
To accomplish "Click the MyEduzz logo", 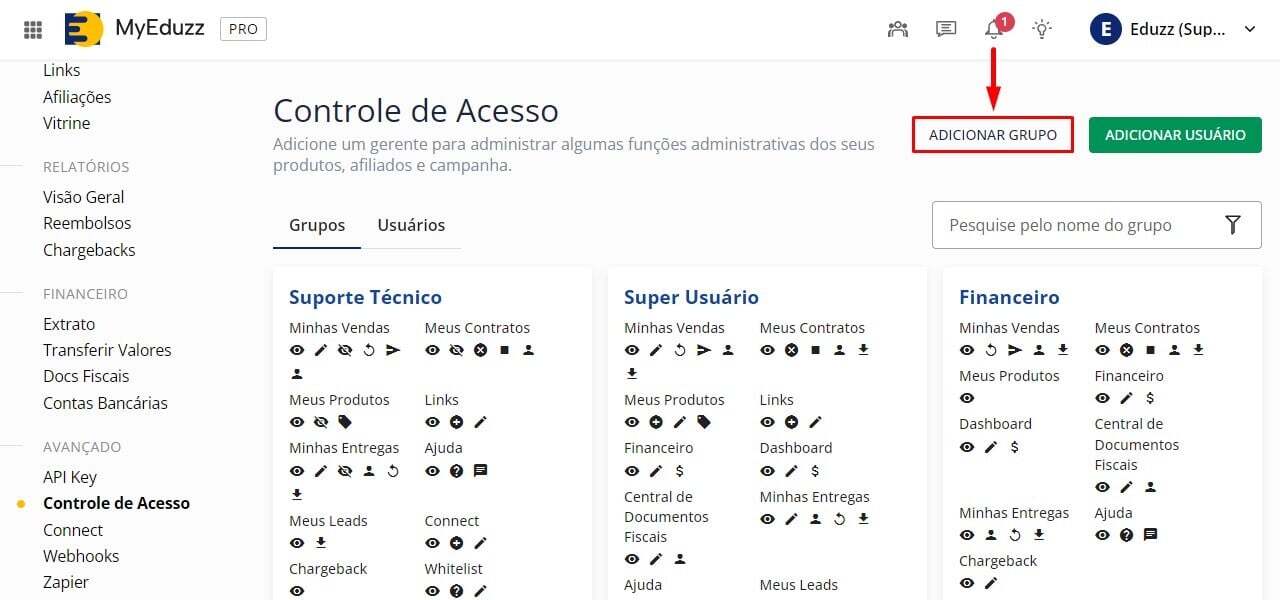I will coord(84,29).
